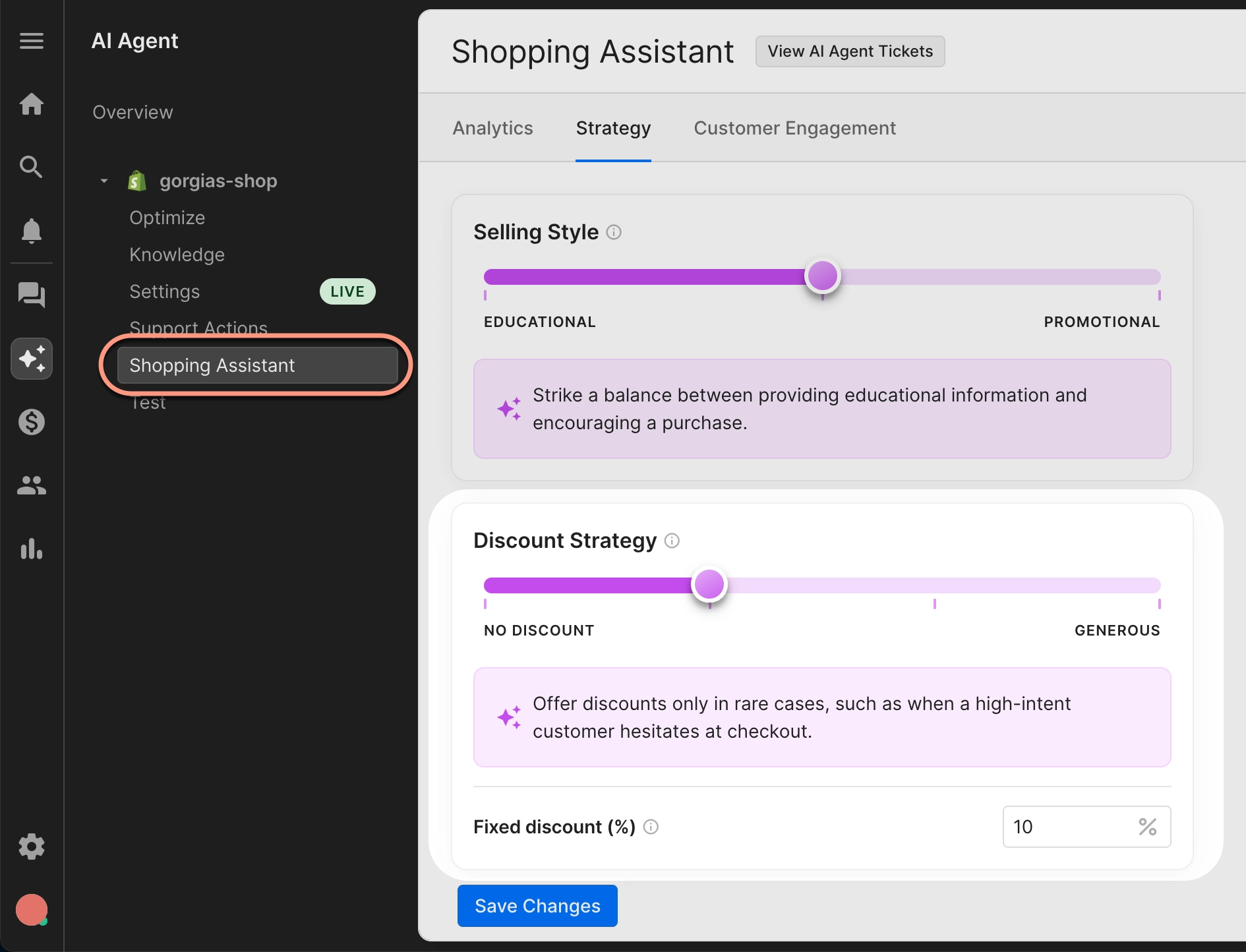This screenshot has height=952, width=1246.
Task: Open Settings under gorgias-shop
Action: pyautogui.click(x=164, y=291)
